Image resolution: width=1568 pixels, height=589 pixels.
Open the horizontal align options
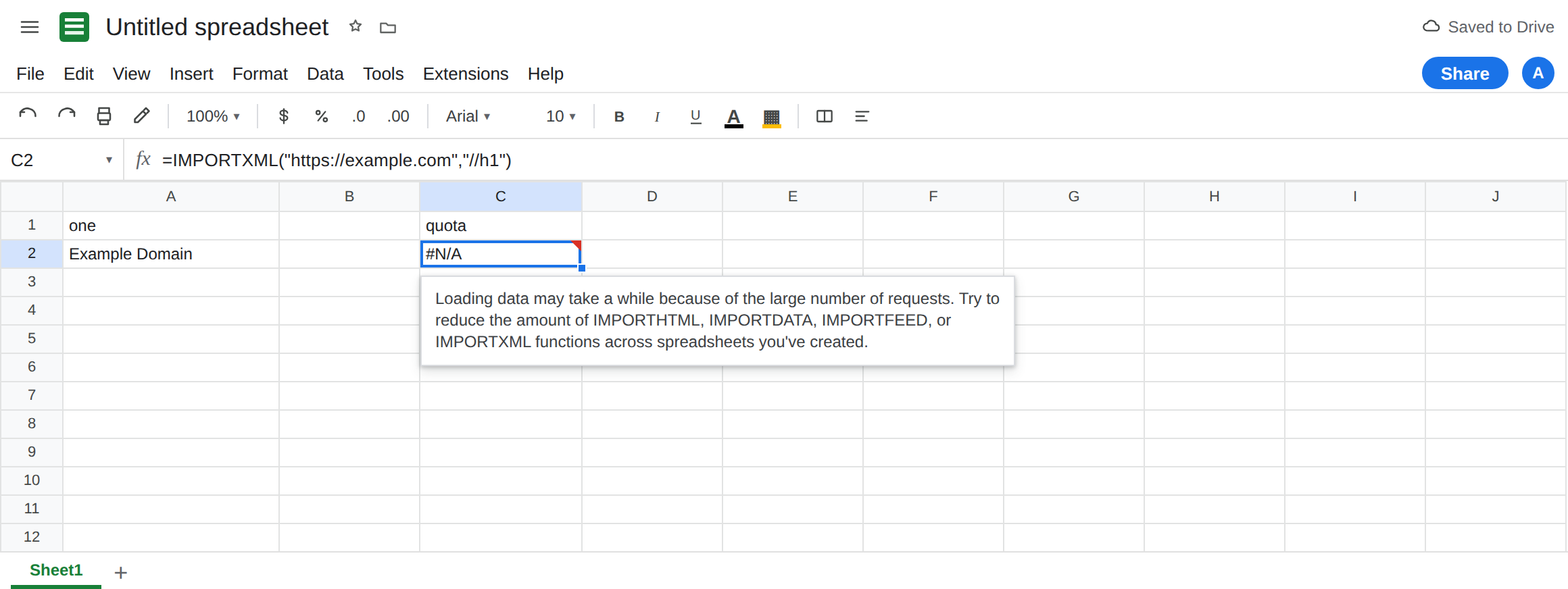tap(862, 116)
